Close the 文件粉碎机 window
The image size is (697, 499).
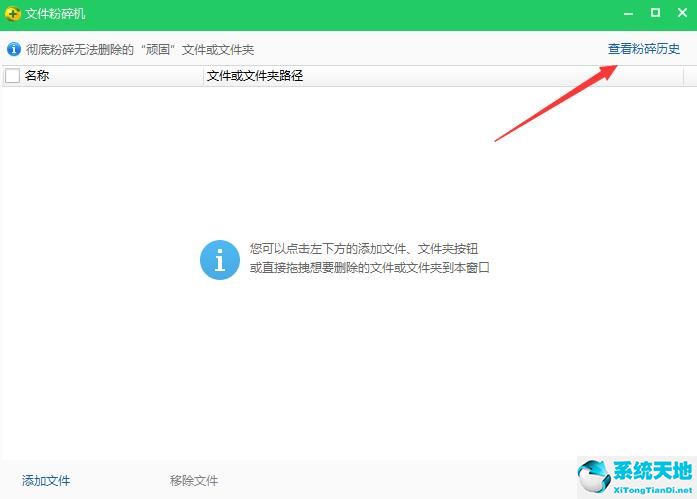682,13
